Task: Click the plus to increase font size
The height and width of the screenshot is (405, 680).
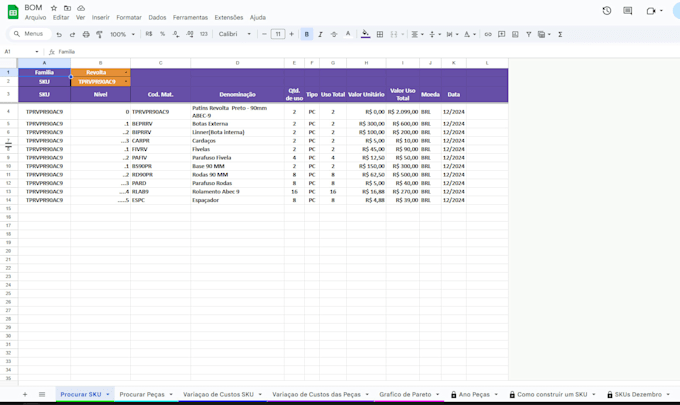Action: (291, 34)
